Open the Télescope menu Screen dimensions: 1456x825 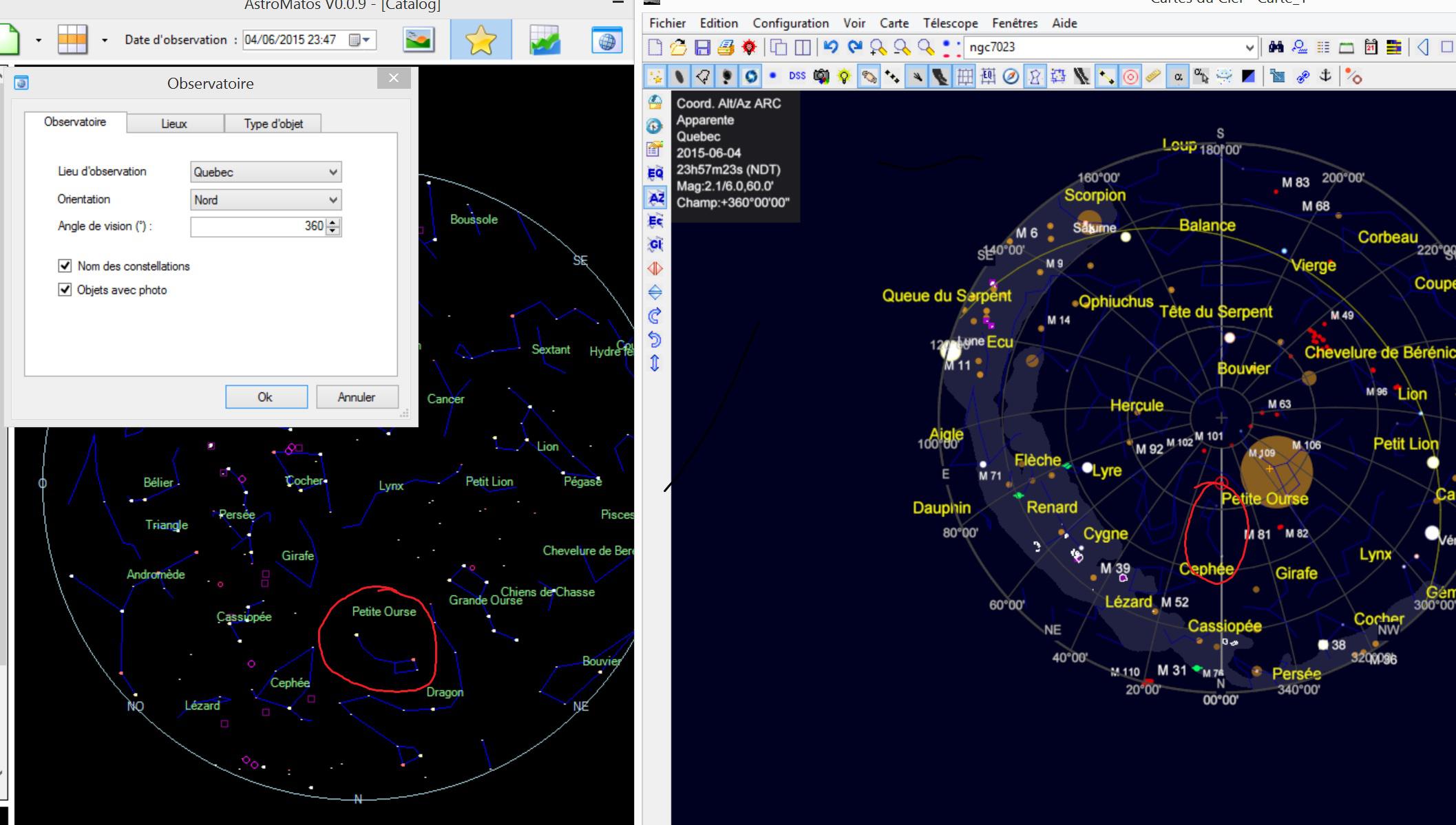950,23
